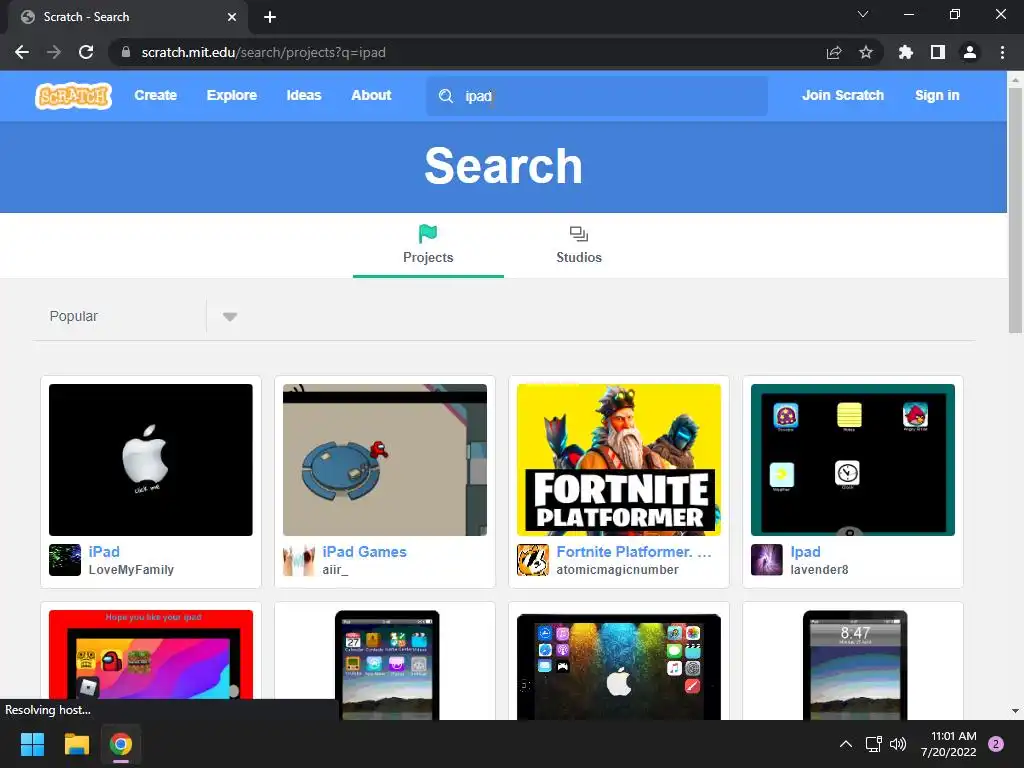Click lavender8's avatar icon
Screen dimensions: 1024x768
point(767,560)
